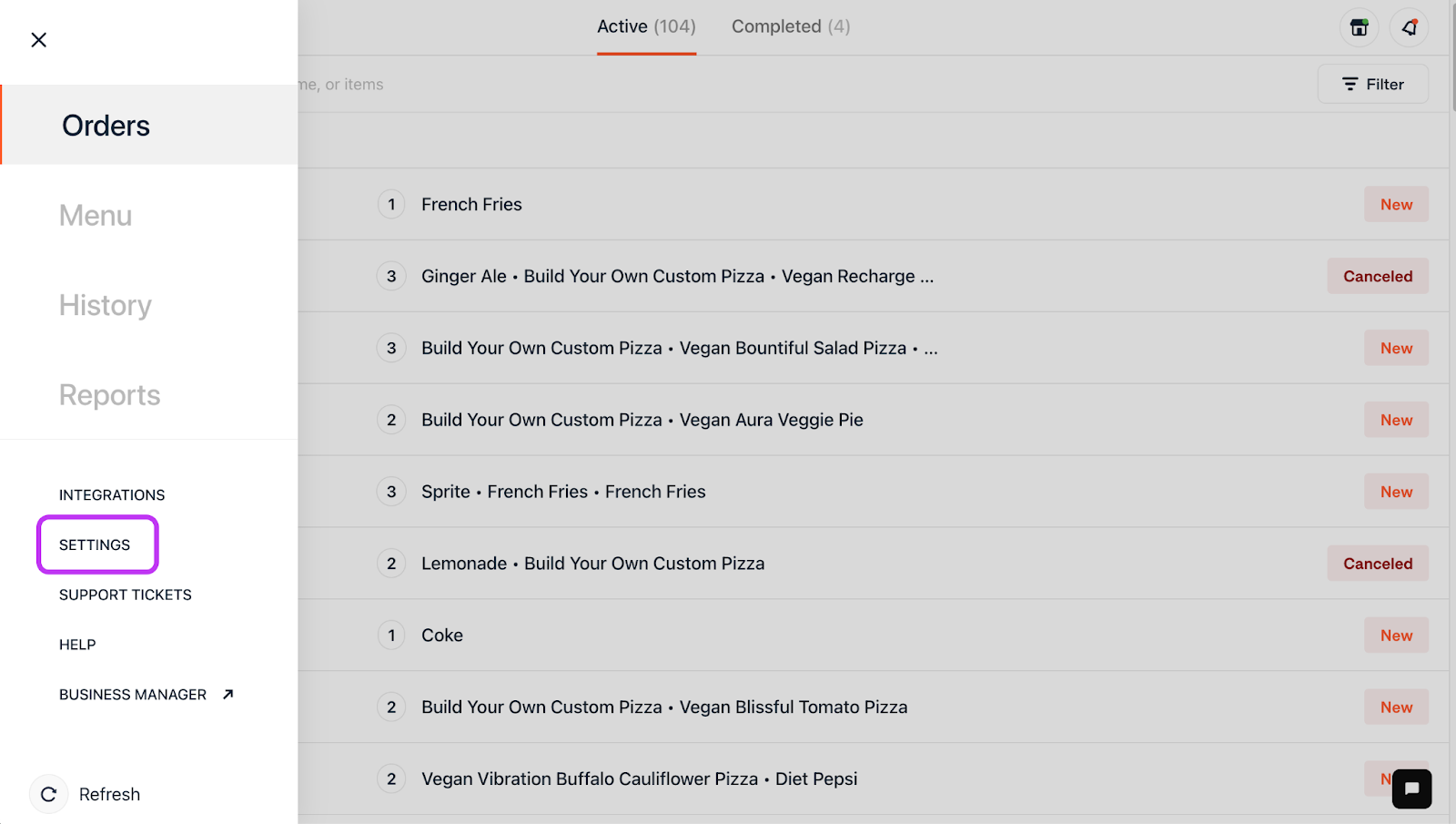Click the Canceled badge on Lemonade order
The height and width of the screenshot is (824, 1456).
1377,564
